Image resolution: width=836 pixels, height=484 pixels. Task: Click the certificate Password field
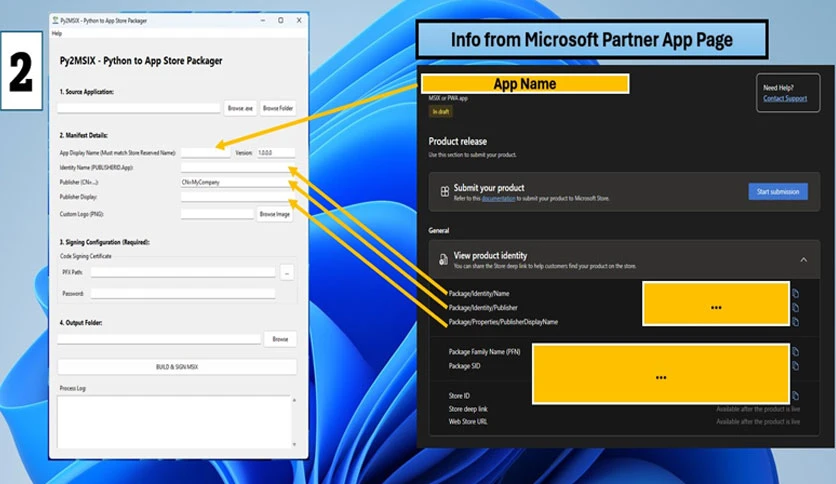point(183,294)
